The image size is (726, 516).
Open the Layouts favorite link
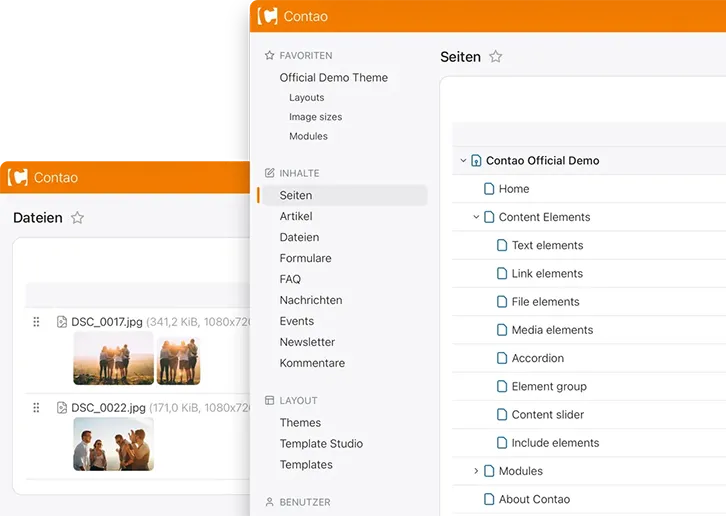pyautogui.click(x=307, y=97)
